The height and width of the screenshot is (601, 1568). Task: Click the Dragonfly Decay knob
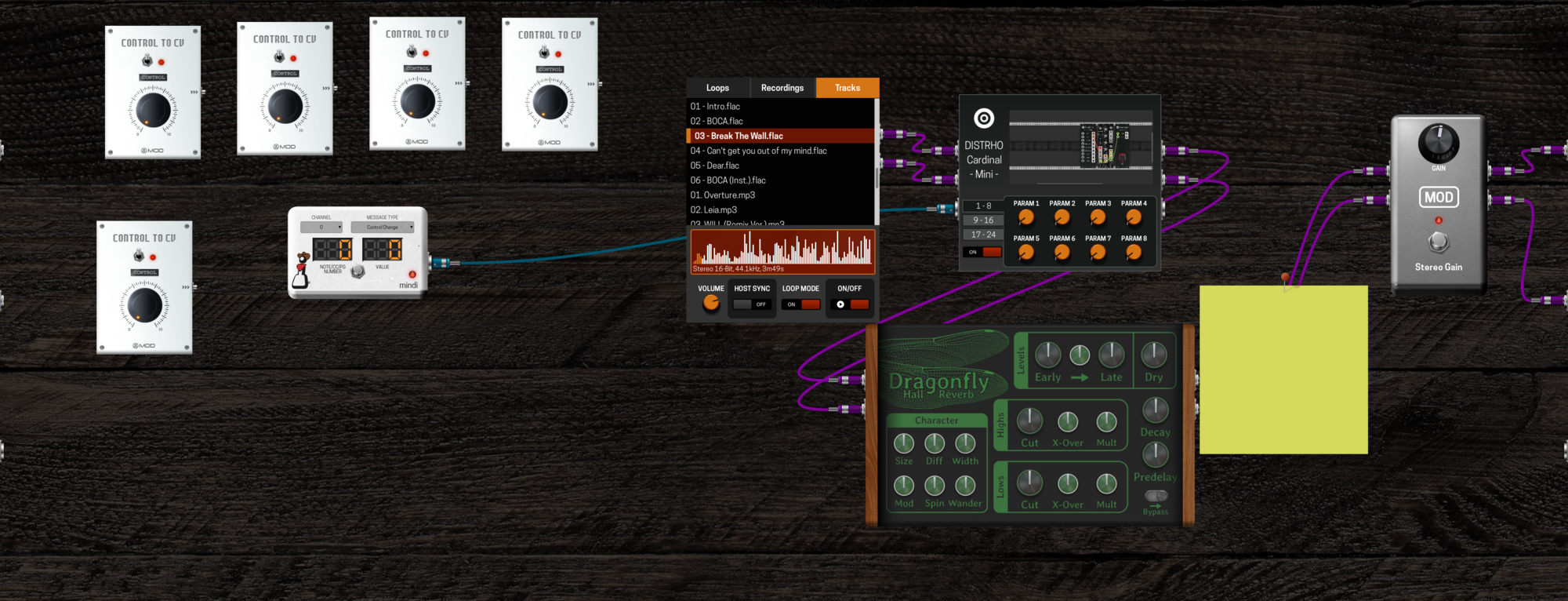(1156, 410)
